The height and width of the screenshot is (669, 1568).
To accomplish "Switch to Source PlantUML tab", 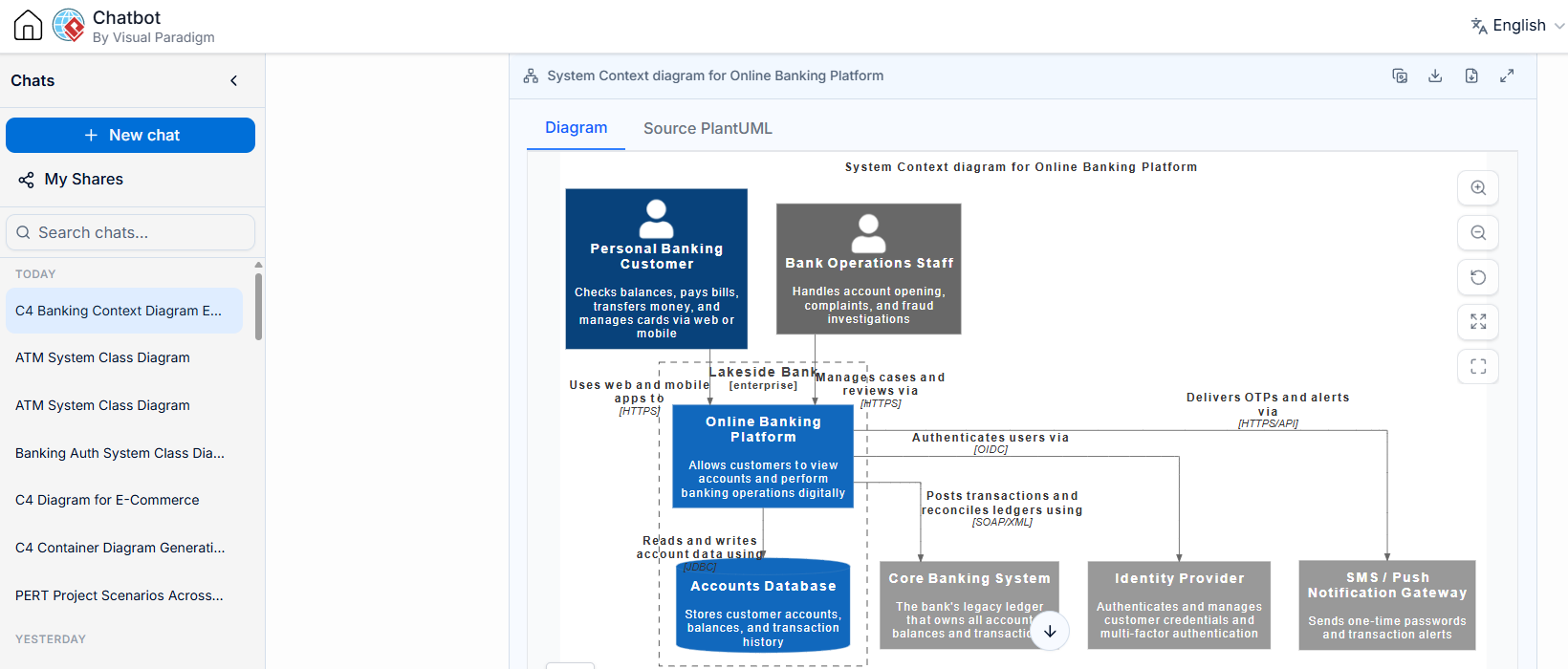I will tap(708, 128).
